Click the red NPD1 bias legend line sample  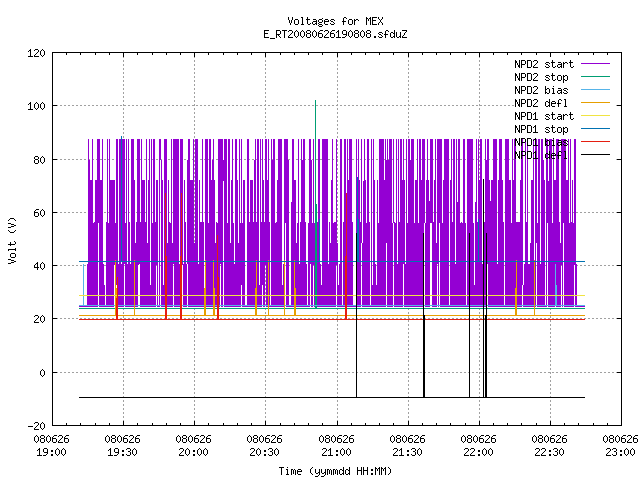coord(596,142)
